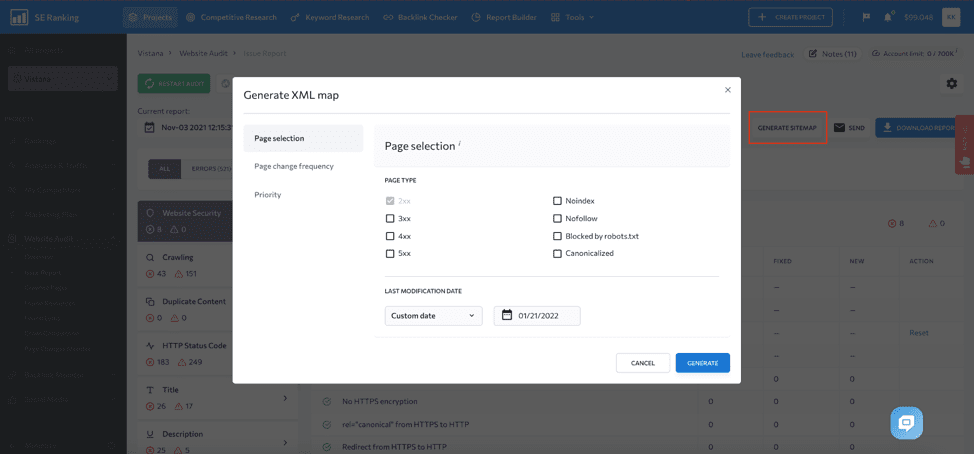The height and width of the screenshot is (454, 974).
Task: Enable the 4xx page type checkbox
Action: click(x=390, y=236)
